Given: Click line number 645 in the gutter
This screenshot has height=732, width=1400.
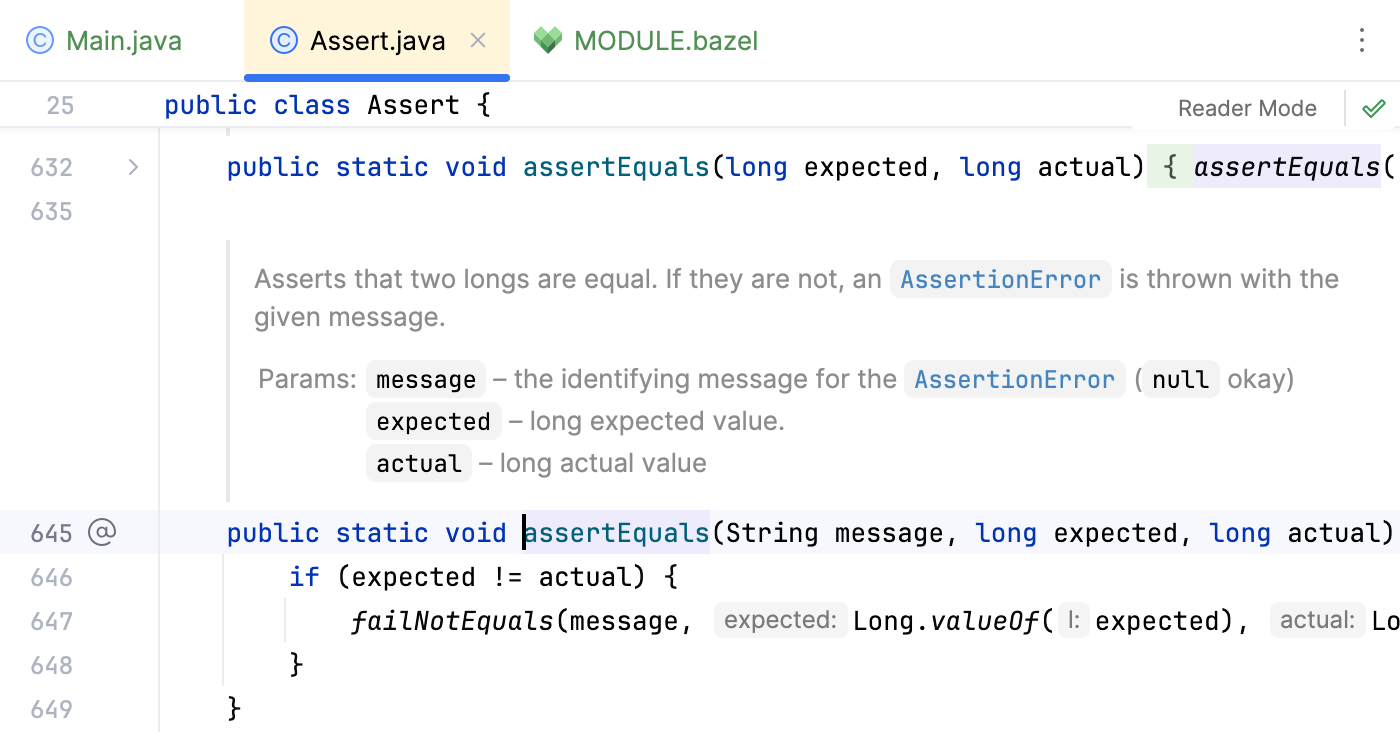Looking at the screenshot, I should click(51, 532).
